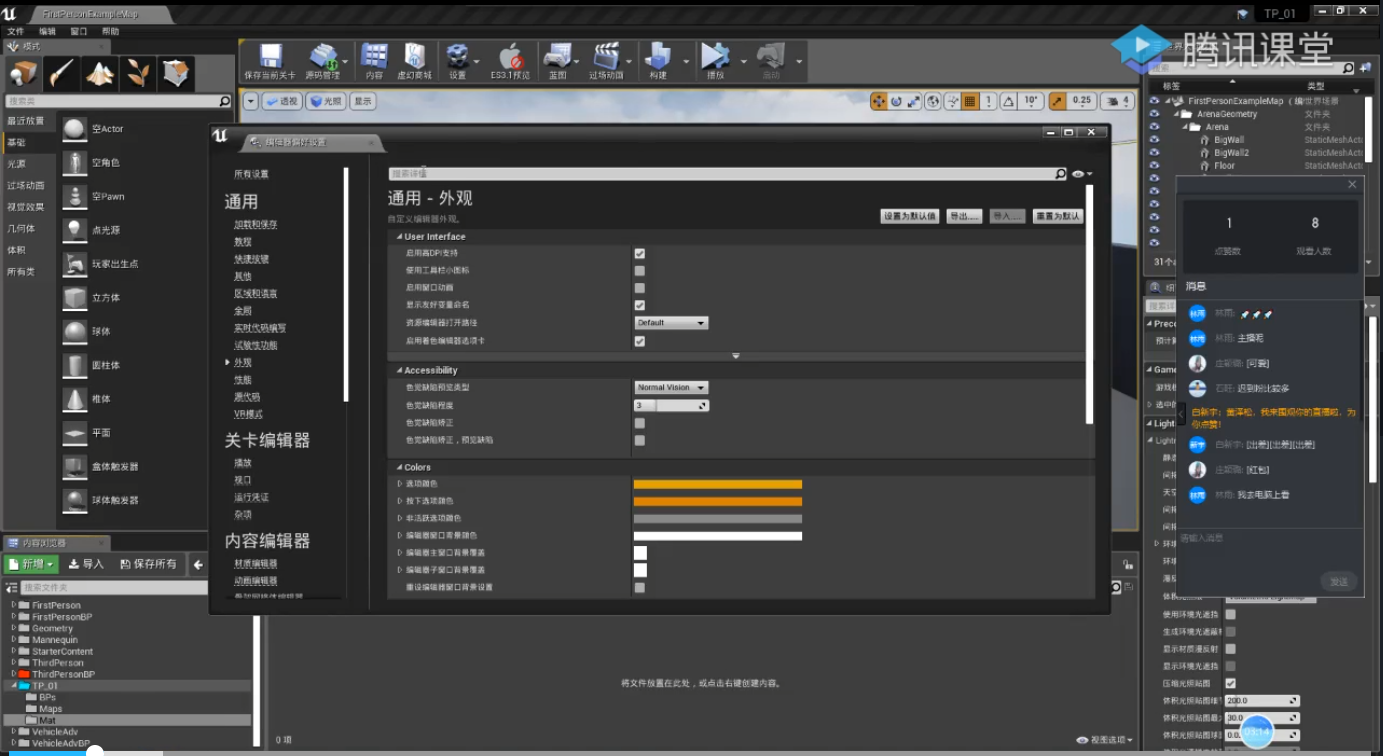Expand the 按下选项颜色 color property
The height and width of the screenshot is (756, 1383).
point(400,501)
